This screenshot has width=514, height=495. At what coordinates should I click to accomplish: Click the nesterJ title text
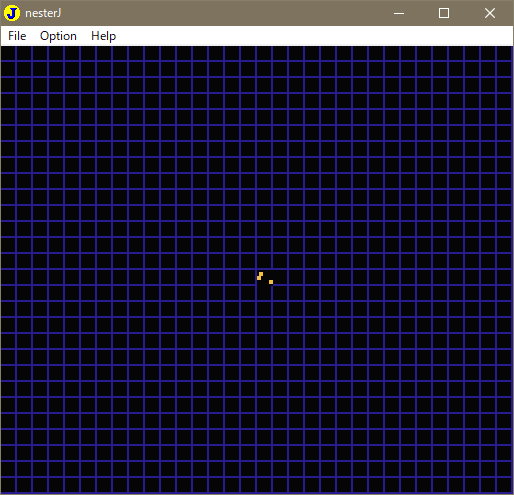[43, 13]
